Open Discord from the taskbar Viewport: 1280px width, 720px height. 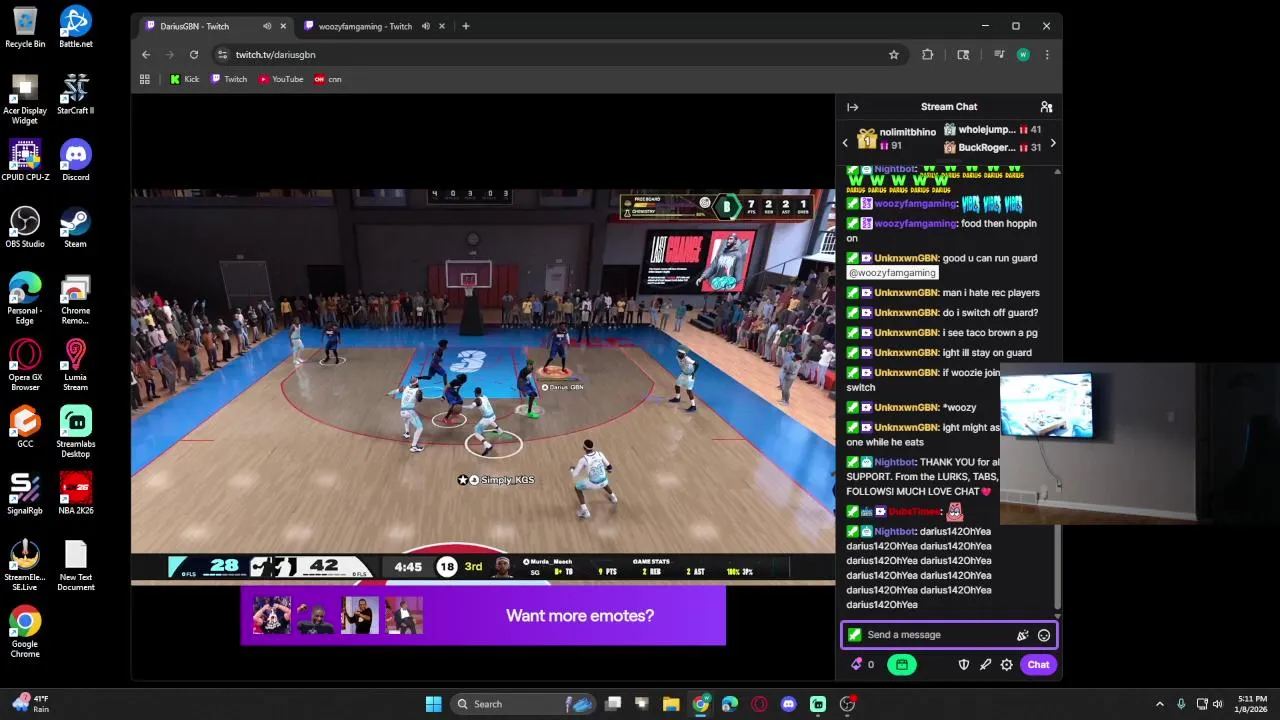click(x=789, y=704)
